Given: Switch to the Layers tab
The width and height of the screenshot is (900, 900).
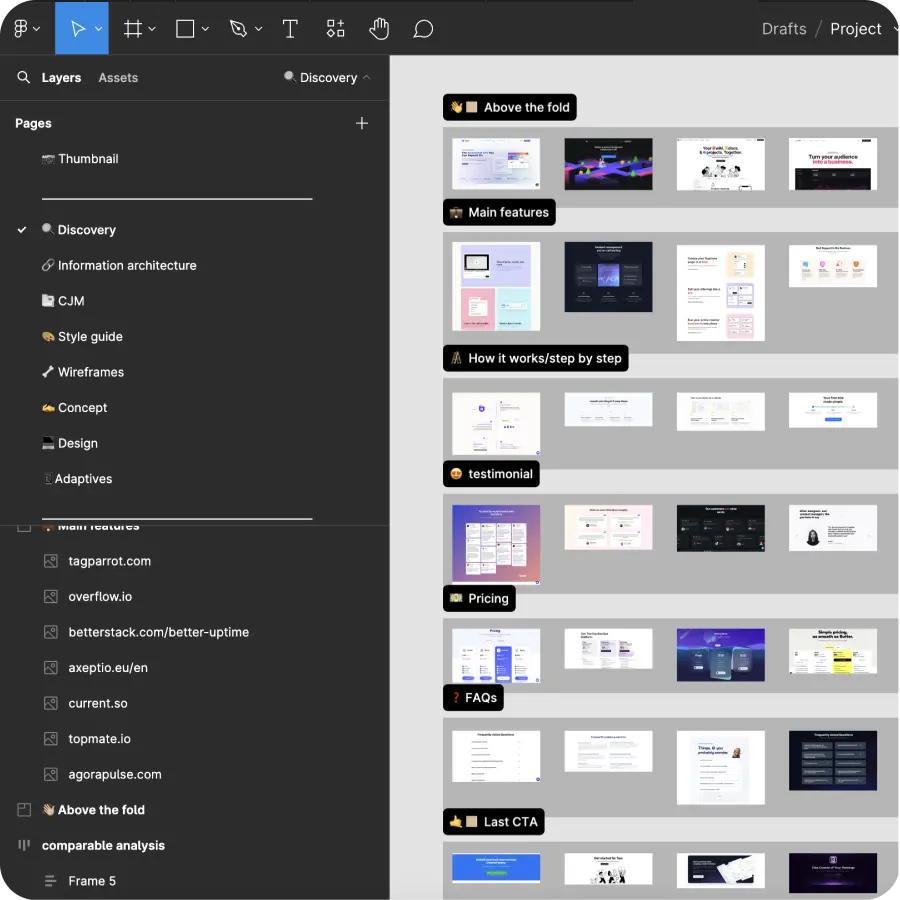Looking at the screenshot, I should click(x=61, y=77).
